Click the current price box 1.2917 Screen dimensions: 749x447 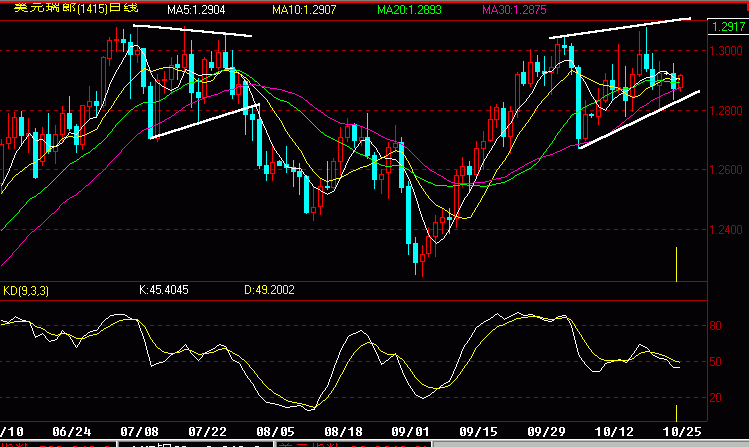click(728, 27)
